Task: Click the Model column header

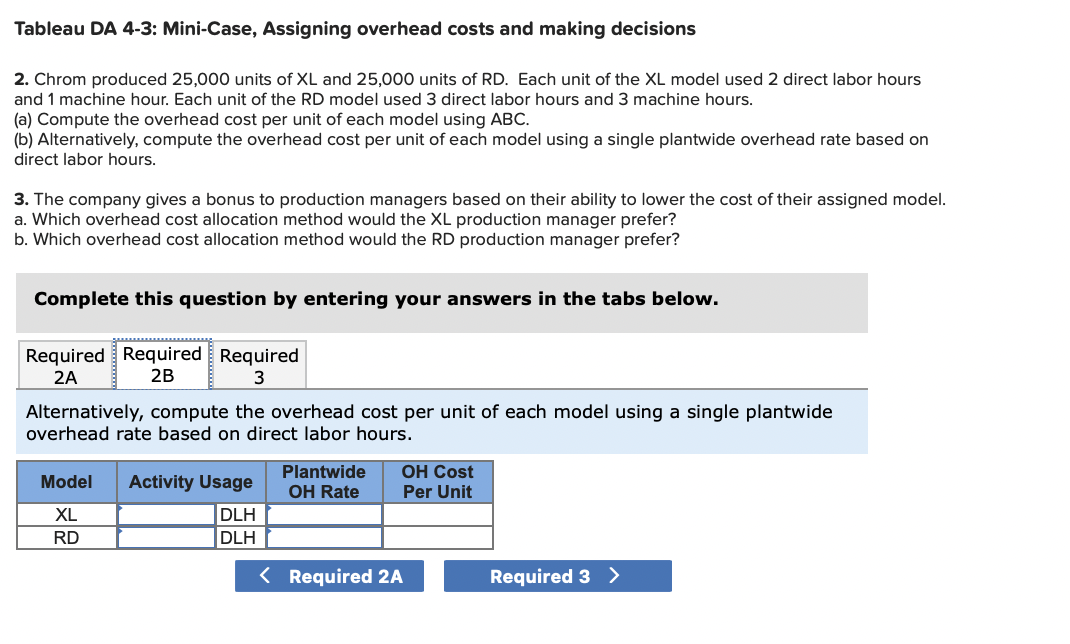Action: pyautogui.click(x=66, y=482)
